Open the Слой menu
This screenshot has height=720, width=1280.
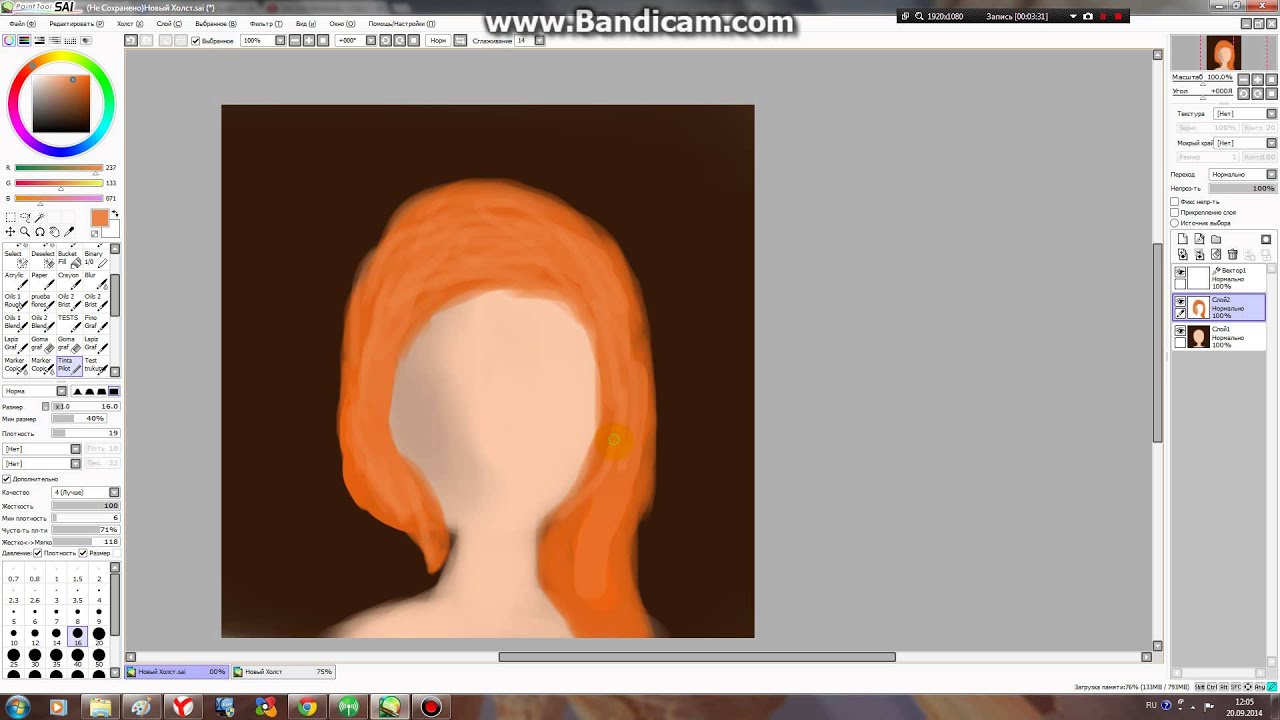(x=169, y=23)
